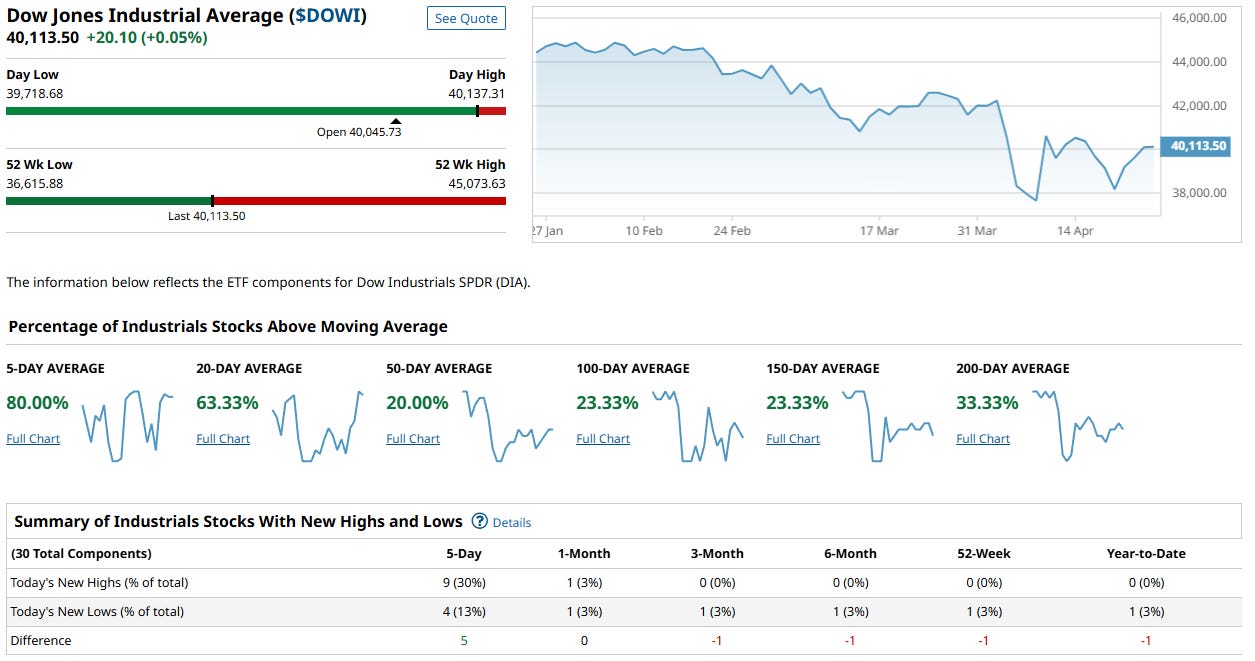Click the Day Low value 39,718.68

tap(35, 93)
